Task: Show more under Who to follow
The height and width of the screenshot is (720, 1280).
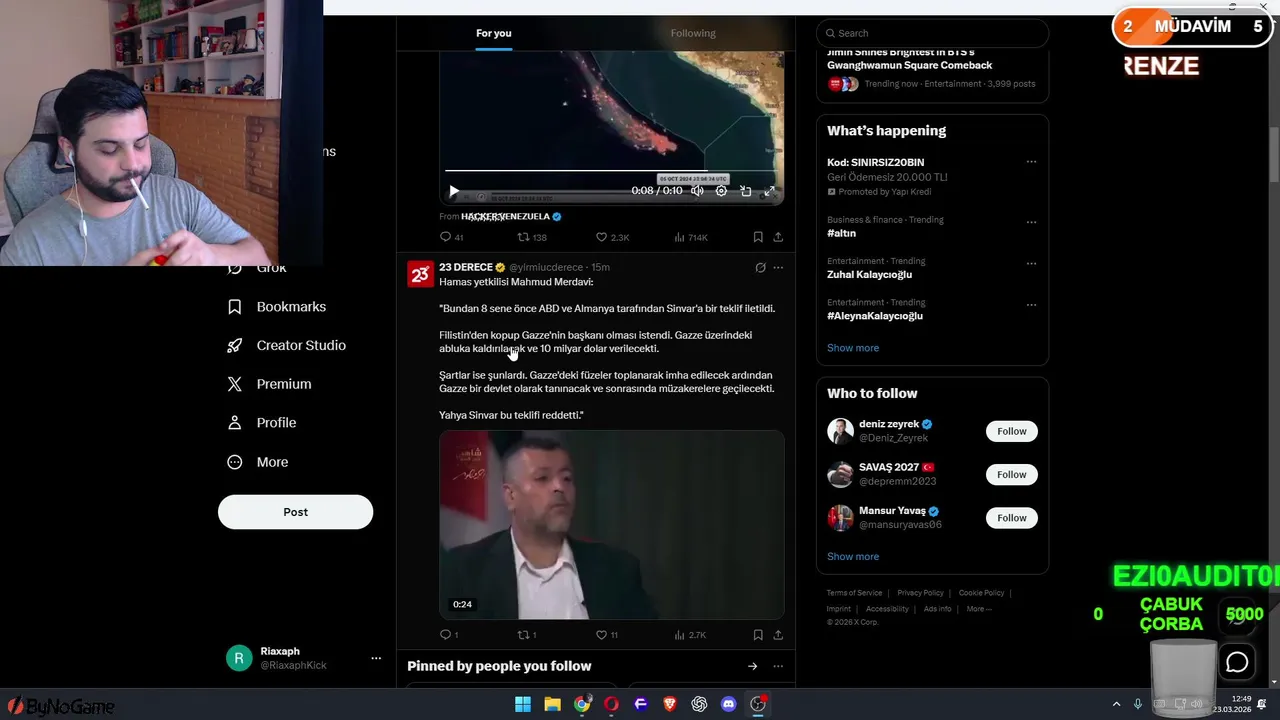Action: click(x=853, y=557)
